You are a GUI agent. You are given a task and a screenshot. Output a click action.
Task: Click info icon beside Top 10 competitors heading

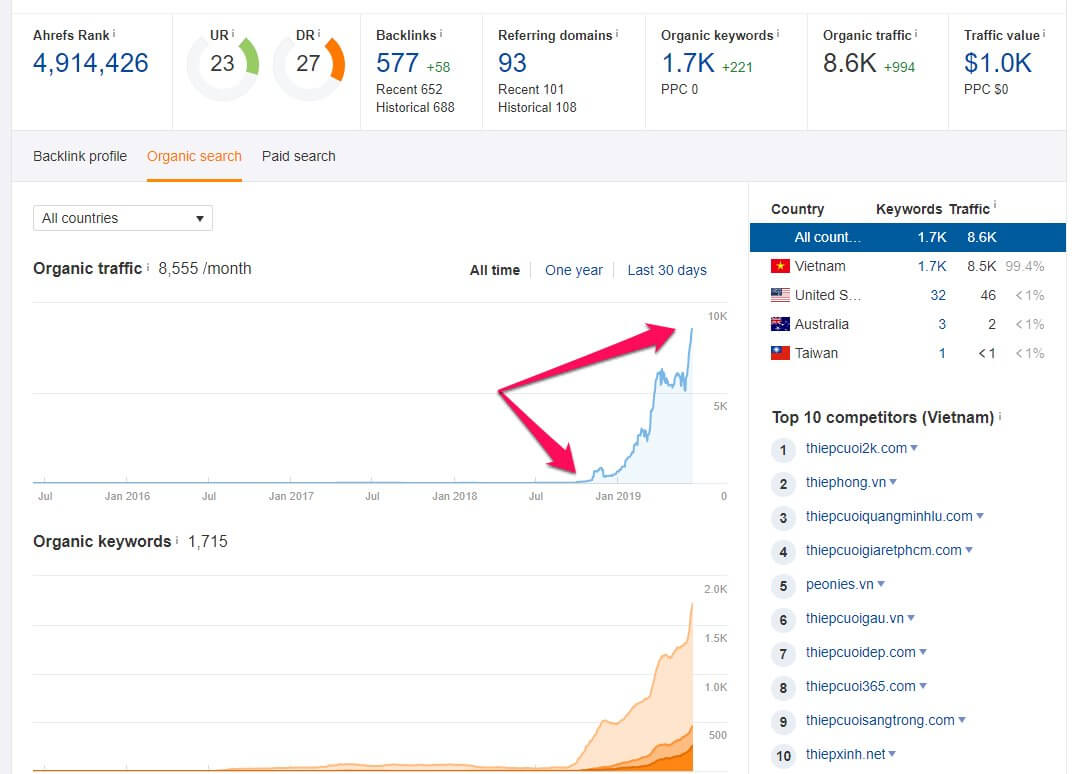coord(999,416)
